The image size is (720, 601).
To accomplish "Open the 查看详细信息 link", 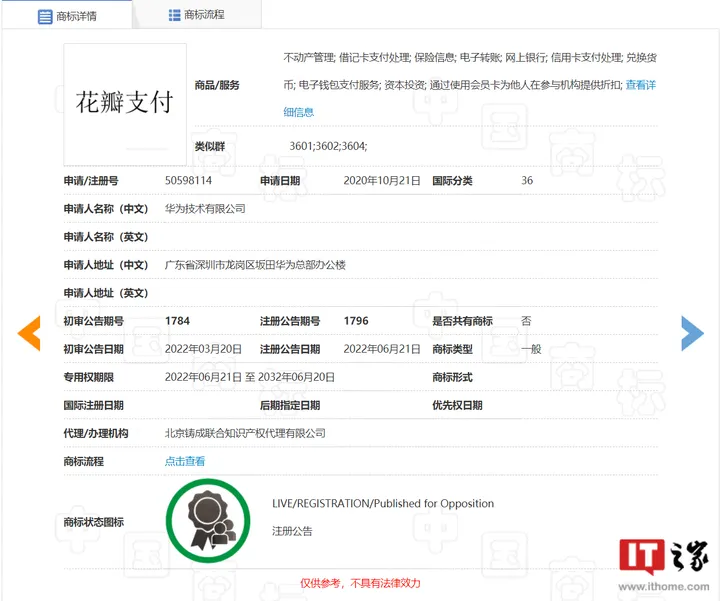I will click(x=641, y=85).
